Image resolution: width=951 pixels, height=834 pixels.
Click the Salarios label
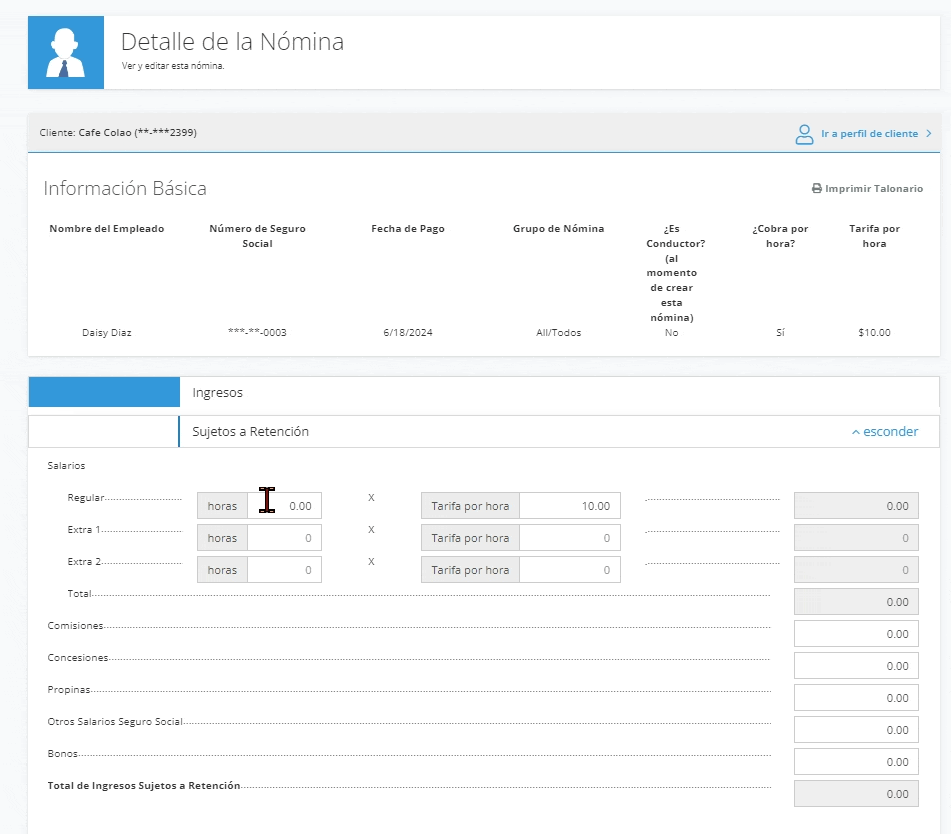(x=66, y=466)
